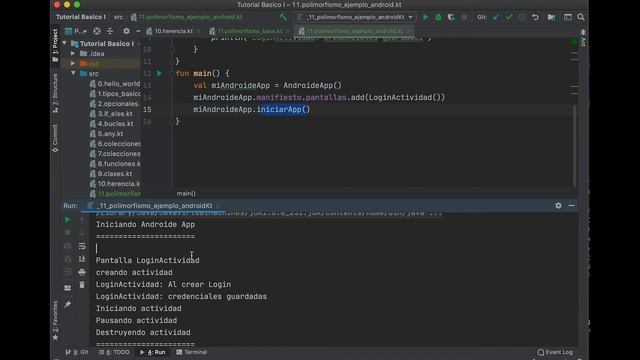The height and width of the screenshot is (360, 640).
Task: Open the 9: Git tool window
Action: [77, 352]
